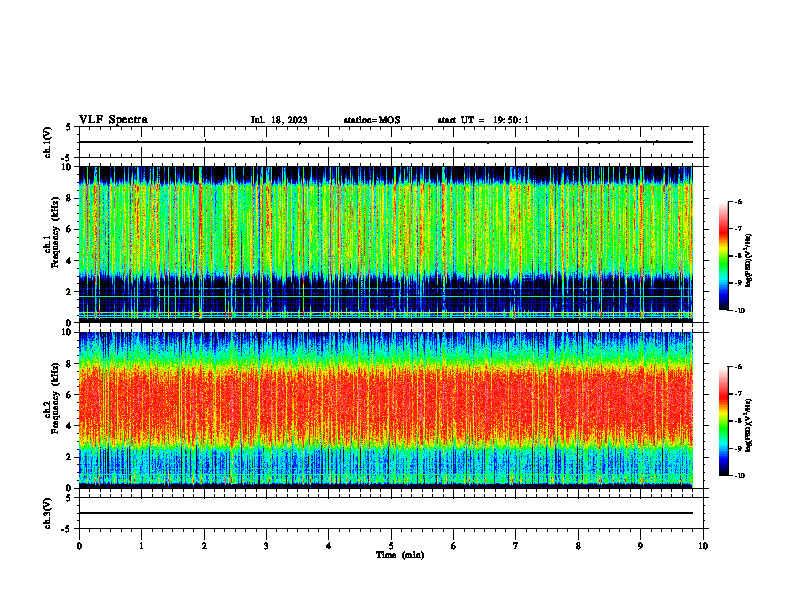The height and width of the screenshot is (612, 792).
Task: Click the time axis tick label "2"
Action: tap(204, 546)
